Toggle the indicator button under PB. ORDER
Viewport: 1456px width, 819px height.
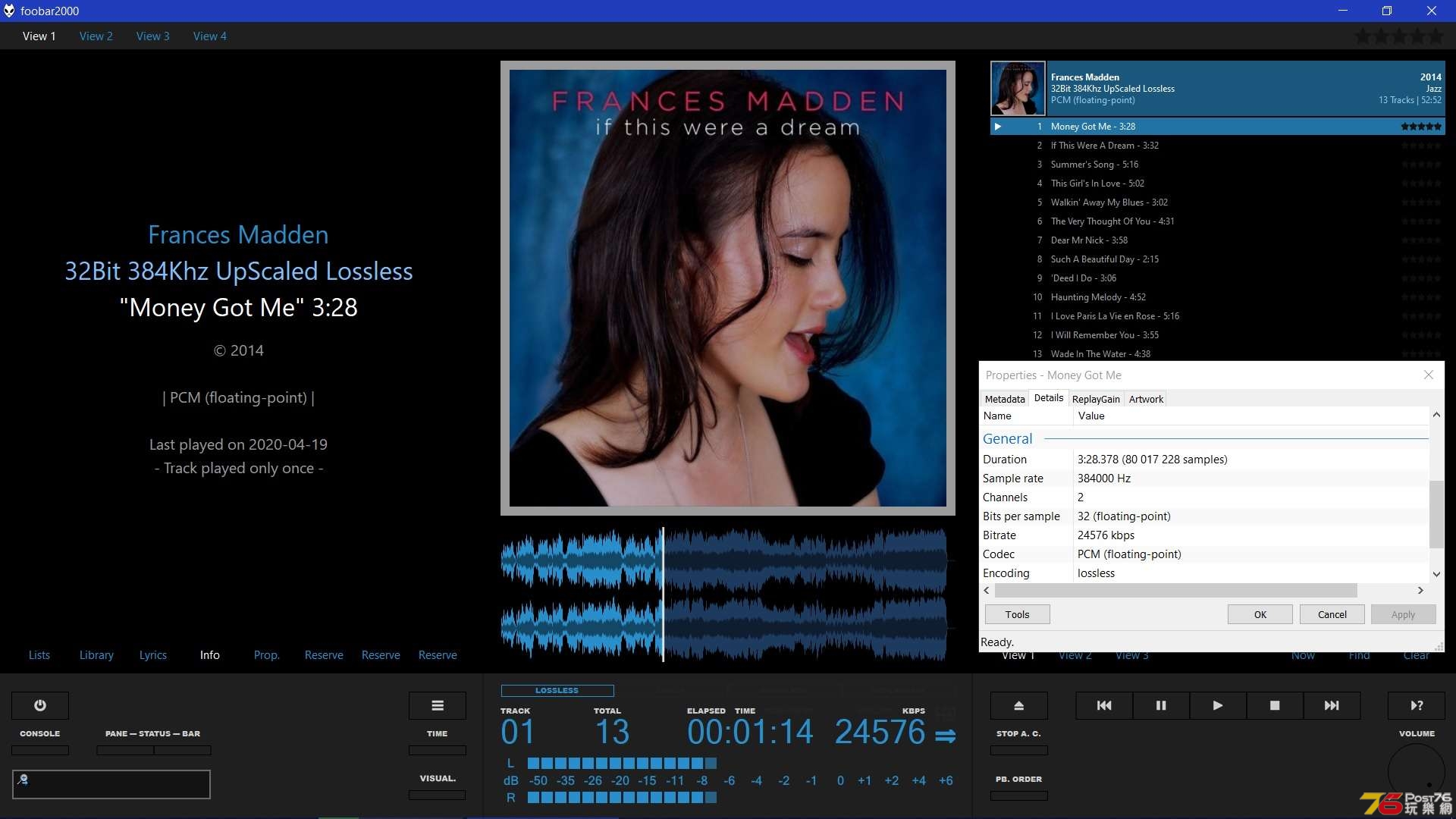point(1019,795)
